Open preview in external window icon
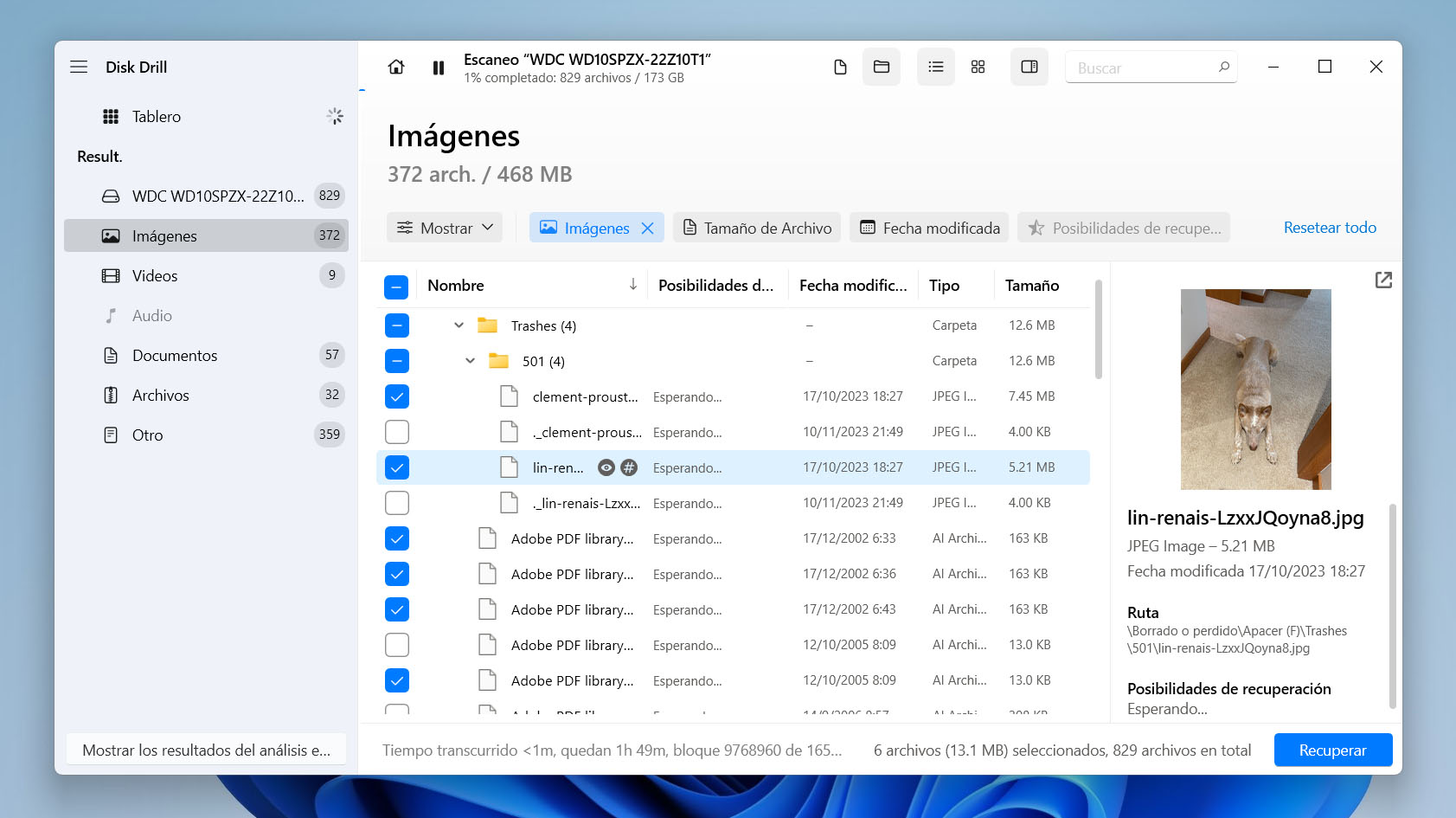This screenshot has width=1456, height=818. coord(1383,280)
